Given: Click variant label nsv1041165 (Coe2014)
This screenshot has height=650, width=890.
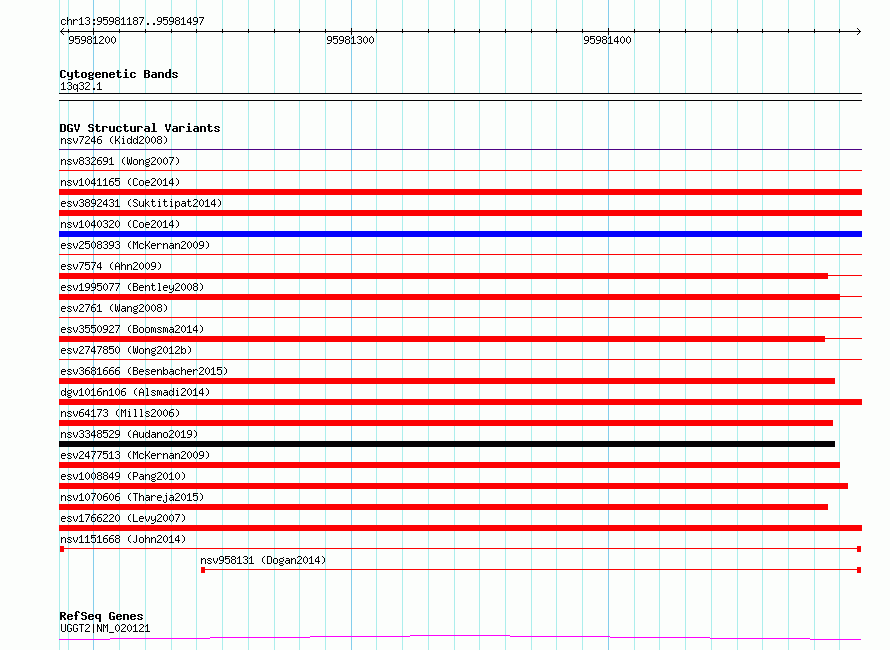Looking at the screenshot, I should click(x=120, y=182).
